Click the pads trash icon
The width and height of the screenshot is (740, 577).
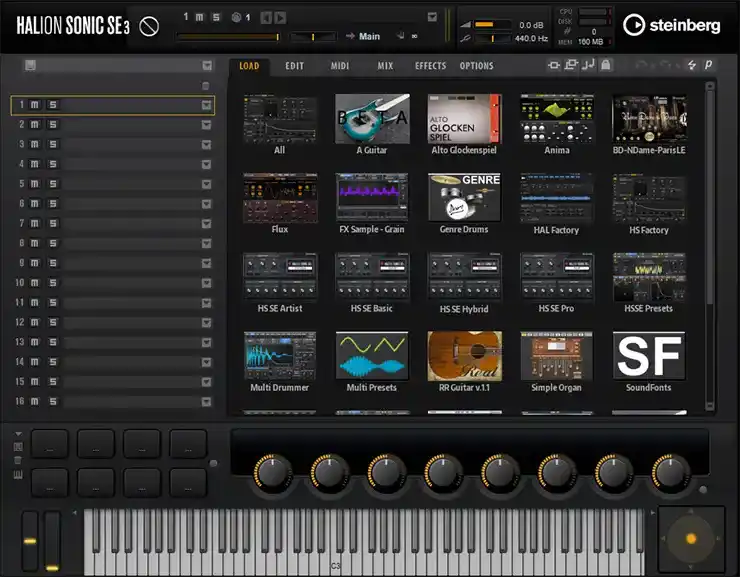tap(18, 460)
